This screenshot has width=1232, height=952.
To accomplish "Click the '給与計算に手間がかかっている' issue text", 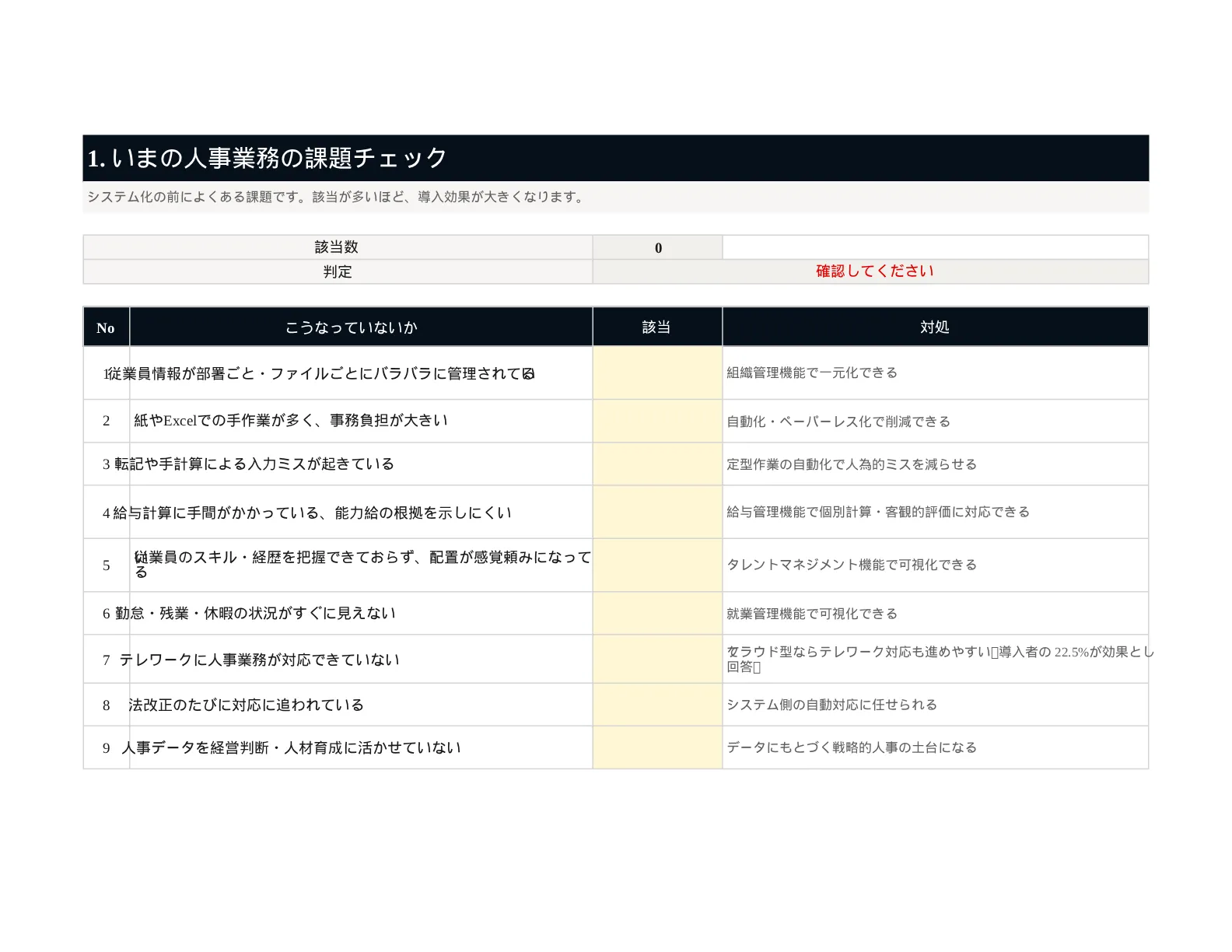I will pyautogui.click(x=313, y=513).
